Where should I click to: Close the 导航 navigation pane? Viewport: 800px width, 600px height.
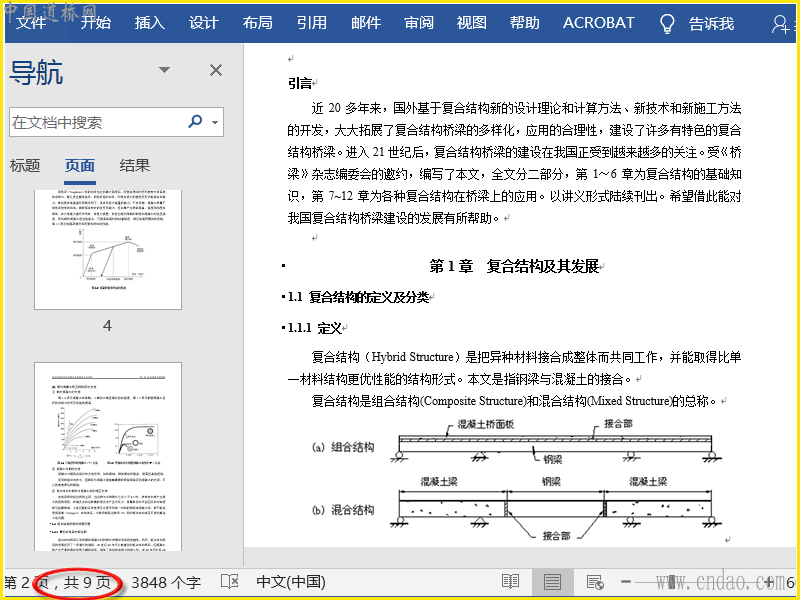point(216,70)
